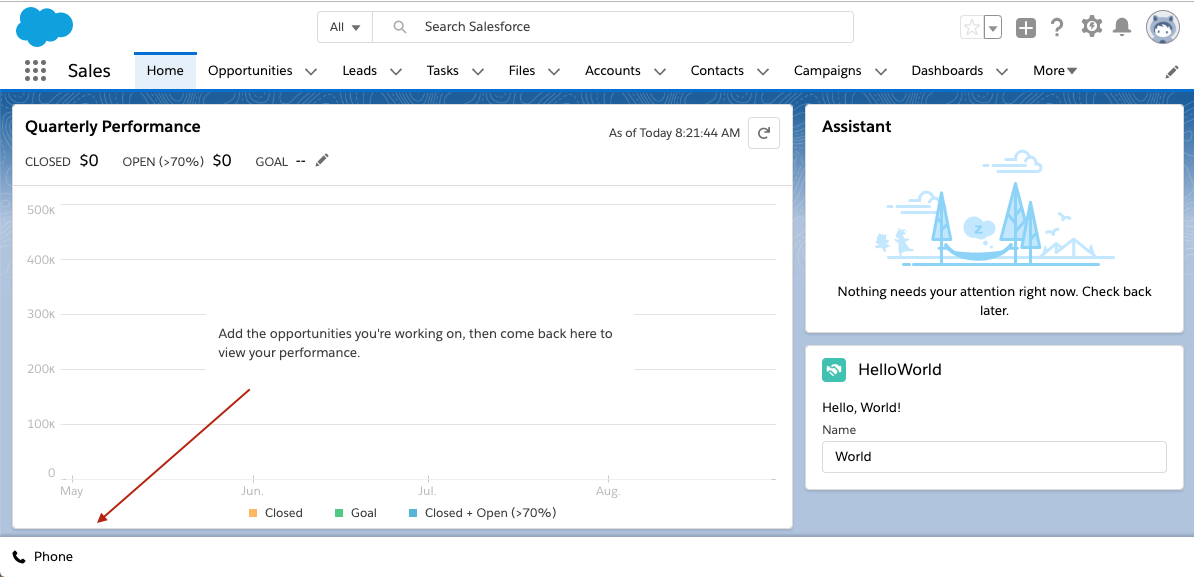Click the Assistant card heading
Image resolution: width=1194 pixels, height=577 pixels.
[x=857, y=126]
